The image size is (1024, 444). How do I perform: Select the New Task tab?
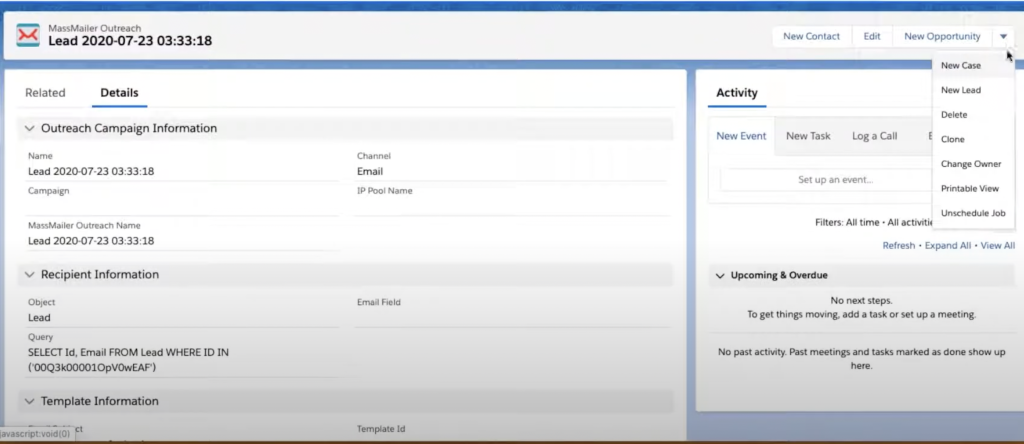(808, 136)
